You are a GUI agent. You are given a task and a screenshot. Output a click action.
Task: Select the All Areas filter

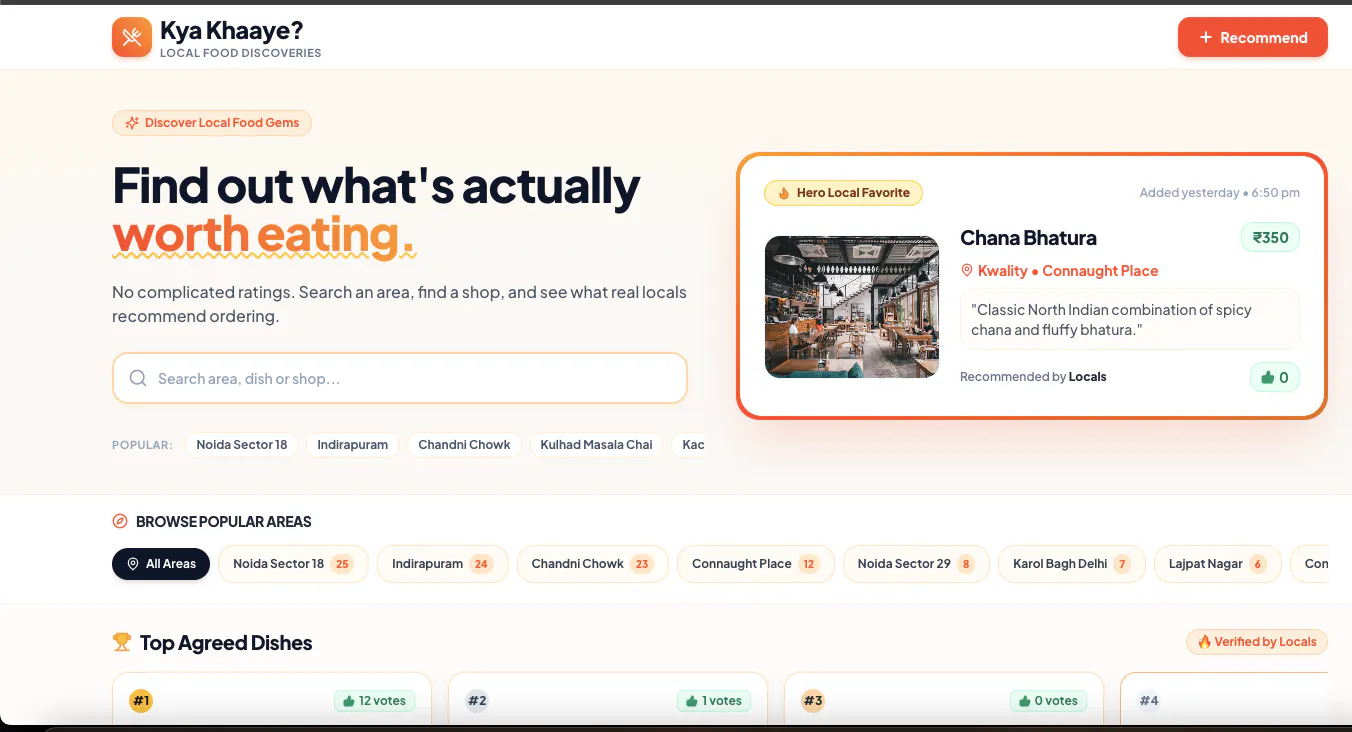click(161, 564)
